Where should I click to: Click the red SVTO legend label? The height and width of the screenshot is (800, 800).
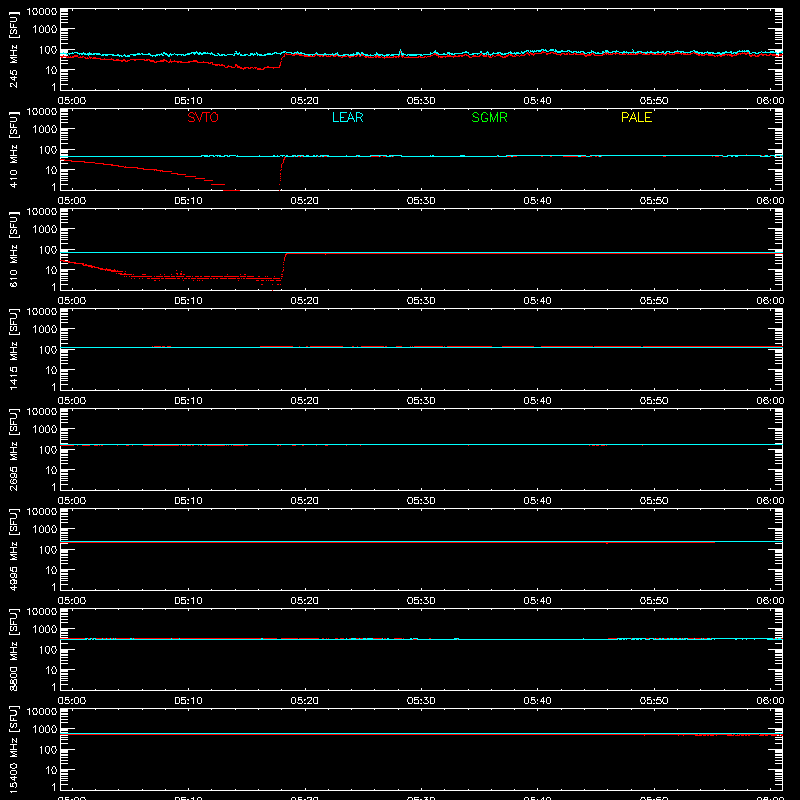coord(203,117)
